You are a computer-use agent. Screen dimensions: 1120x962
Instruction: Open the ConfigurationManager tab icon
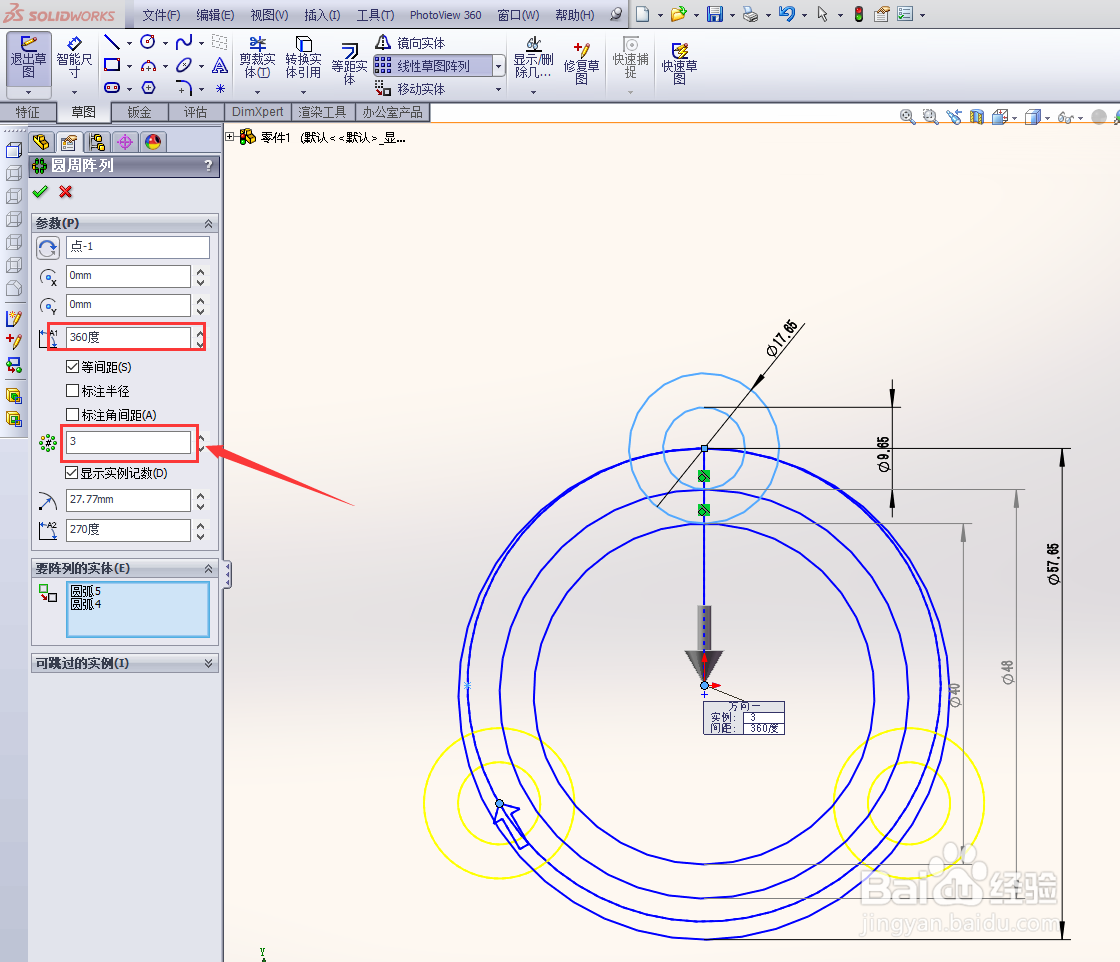(97, 141)
